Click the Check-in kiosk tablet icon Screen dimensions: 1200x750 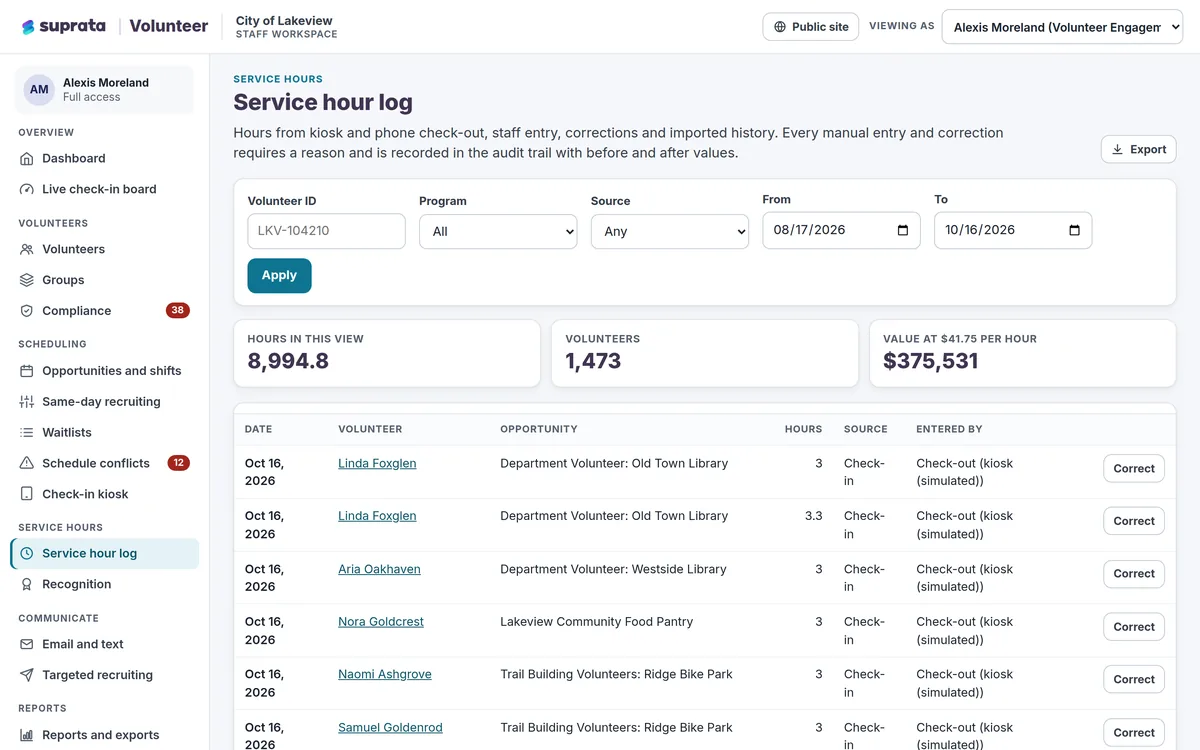point(27,494)
